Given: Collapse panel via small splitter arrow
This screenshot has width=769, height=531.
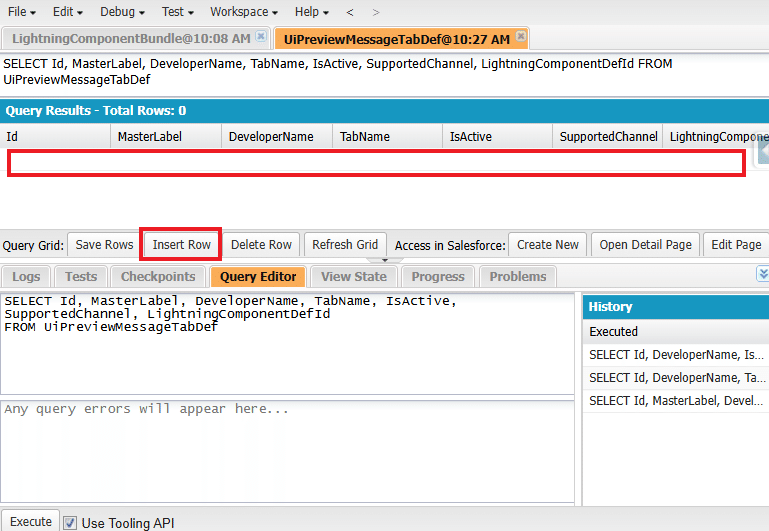Looking at the screenshot, I should tap(385, 260).
